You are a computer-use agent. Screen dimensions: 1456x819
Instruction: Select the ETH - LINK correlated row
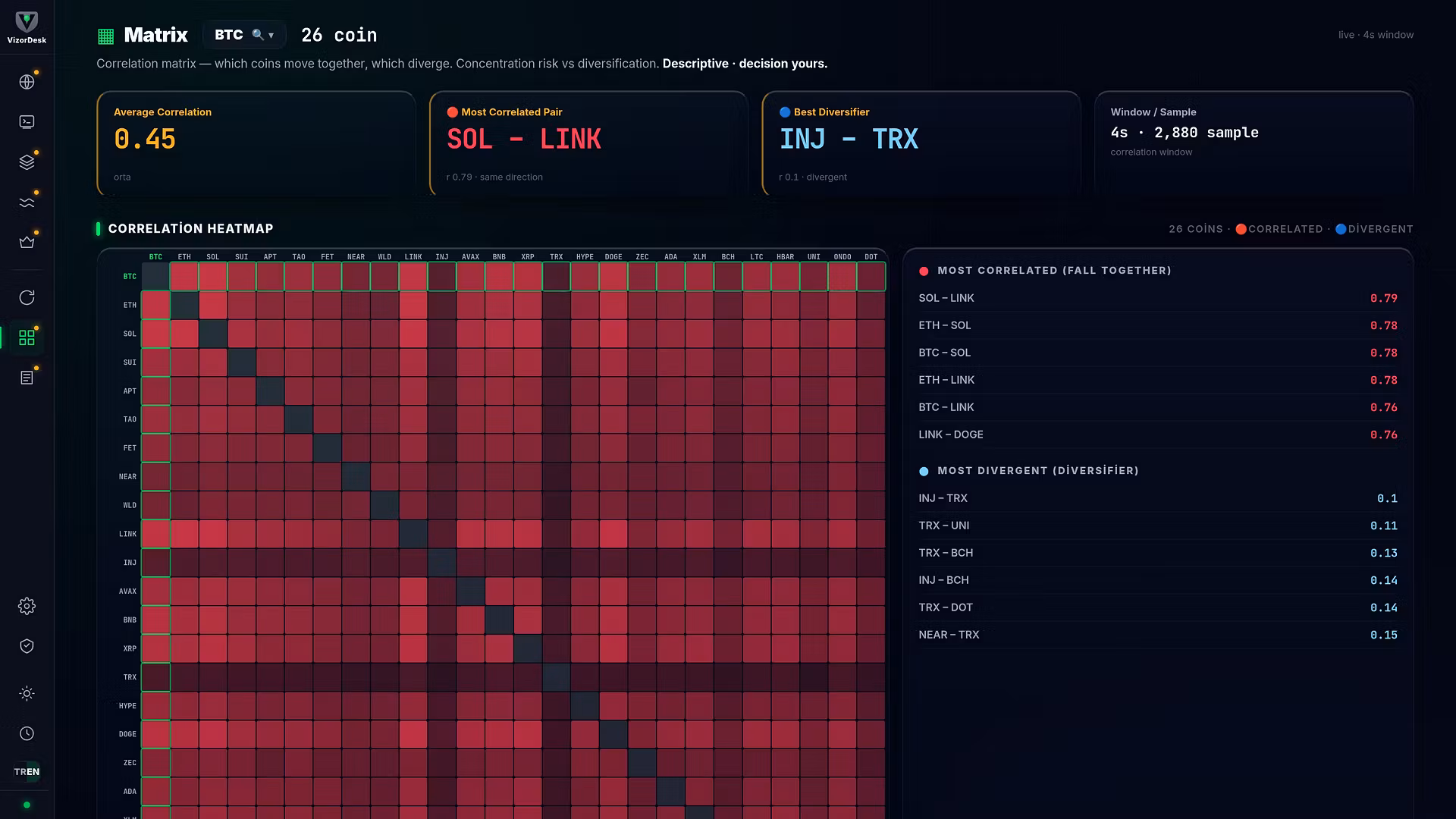[x=1158, y=380]
